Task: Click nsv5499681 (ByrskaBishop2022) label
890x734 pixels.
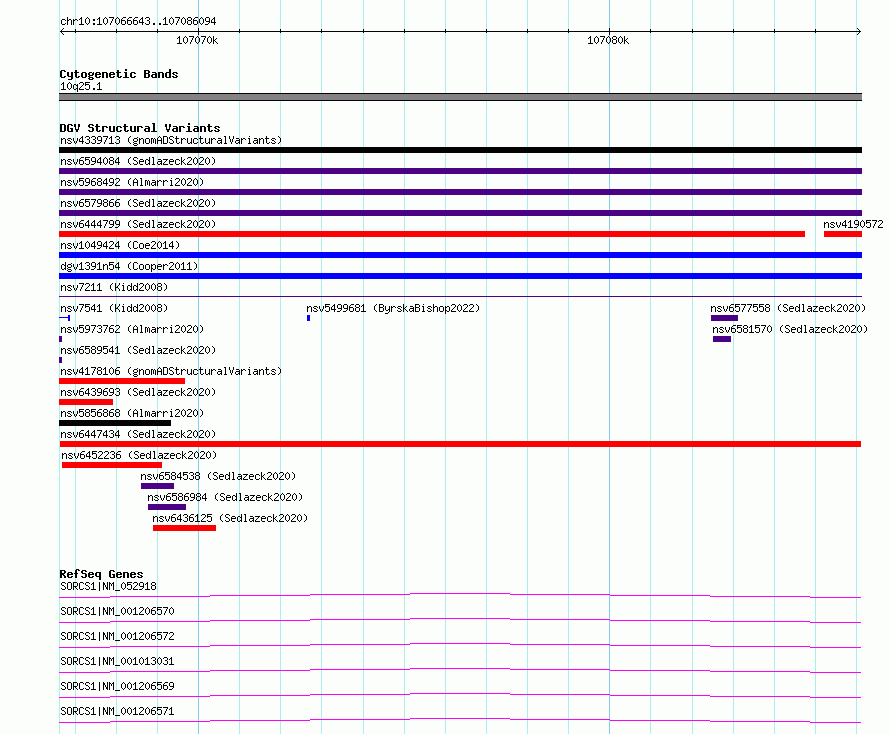Action: (x=393, y=308)
